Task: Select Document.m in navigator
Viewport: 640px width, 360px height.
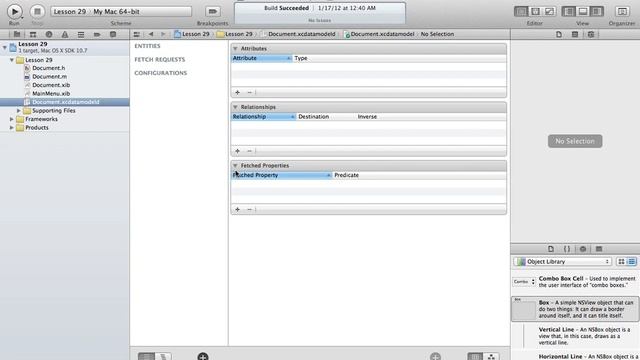Action: [x=49, y=77]
